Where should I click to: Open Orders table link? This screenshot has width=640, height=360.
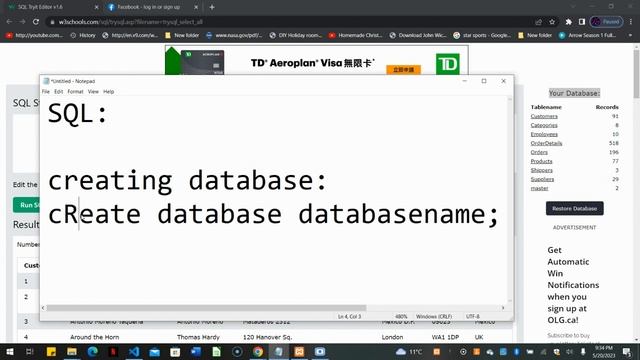(x=539, y=152)
